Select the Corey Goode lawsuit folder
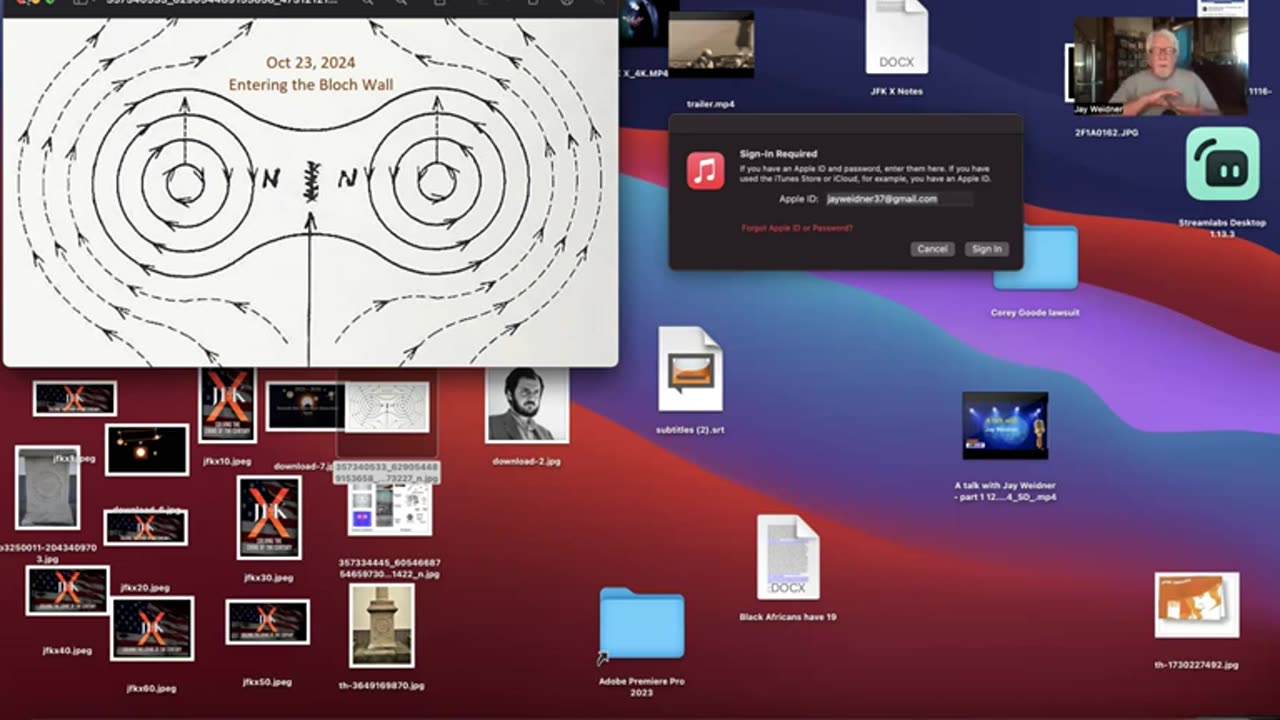The height and width of the screenshot is (720, 1280). point(1035,258)
